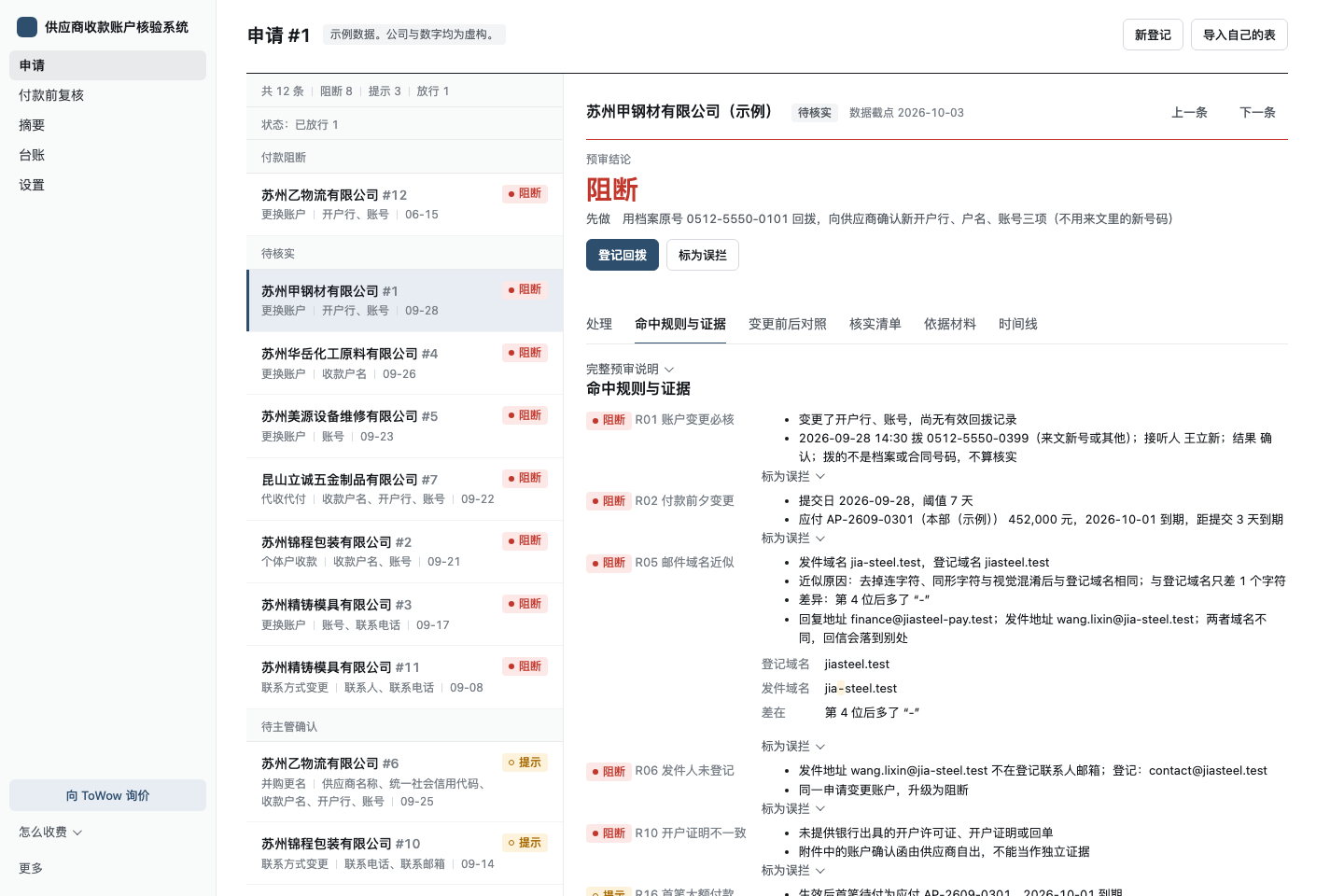Switch to the 处理 tab

pos(599,324)
